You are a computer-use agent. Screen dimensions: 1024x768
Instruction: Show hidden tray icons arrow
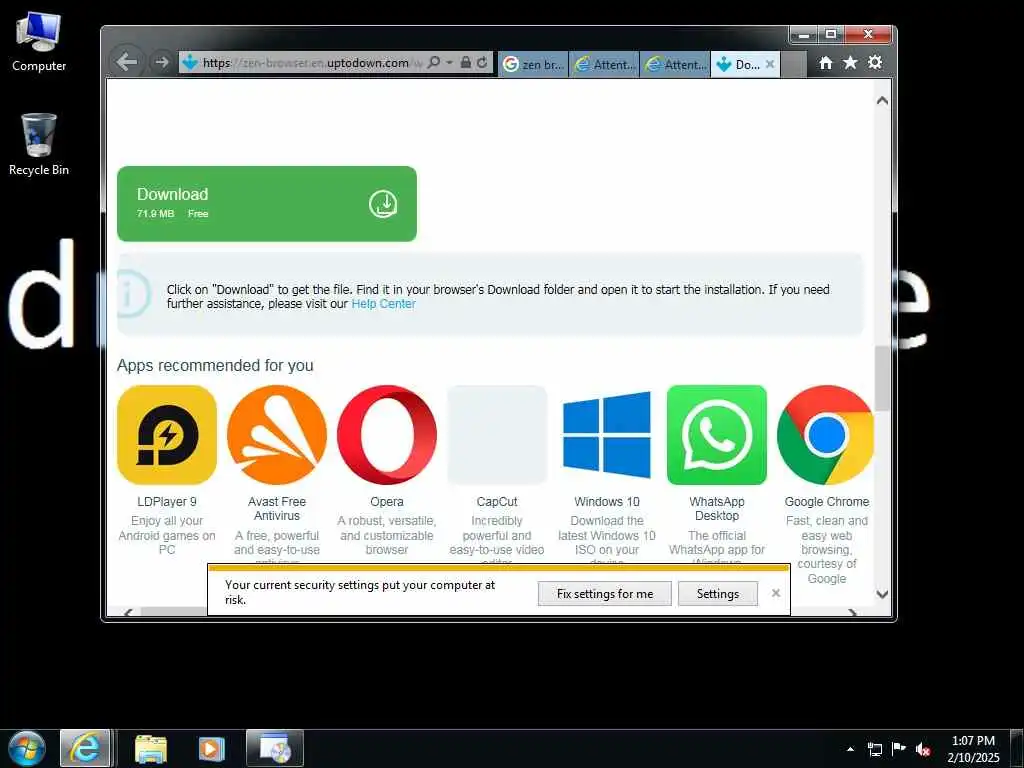[x=850, y=749]
